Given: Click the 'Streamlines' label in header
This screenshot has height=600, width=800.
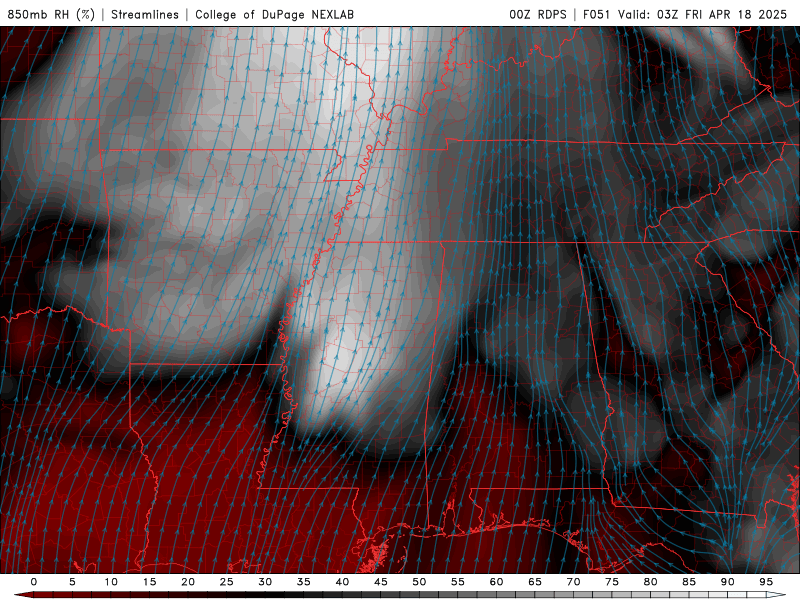Looking at the screenshot, I should 145,14.
